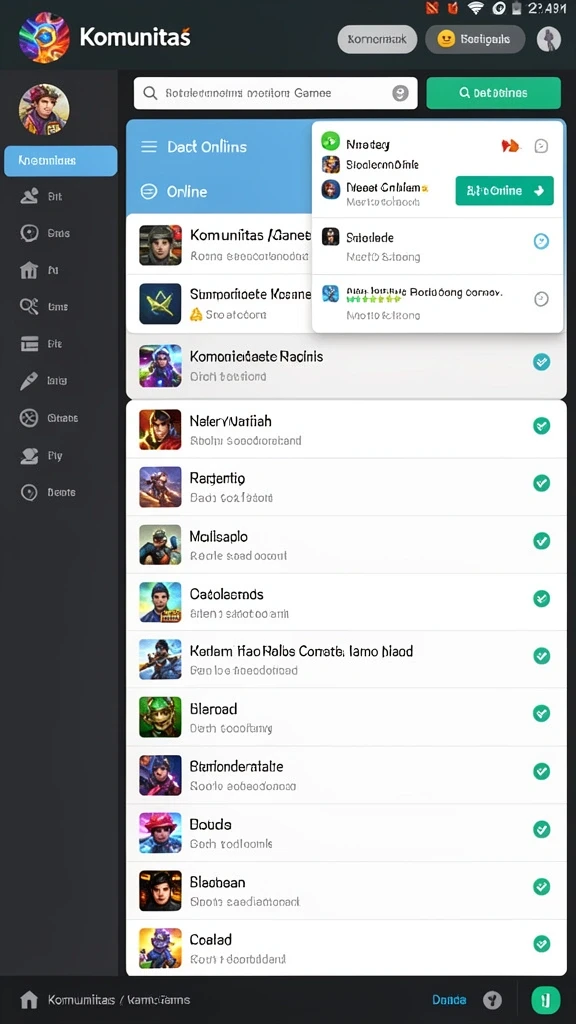The width and height of the screenshot is (576, 1024).
Task: Toggle the circle option on Nnadeg popup row
Action: point(541,146)
